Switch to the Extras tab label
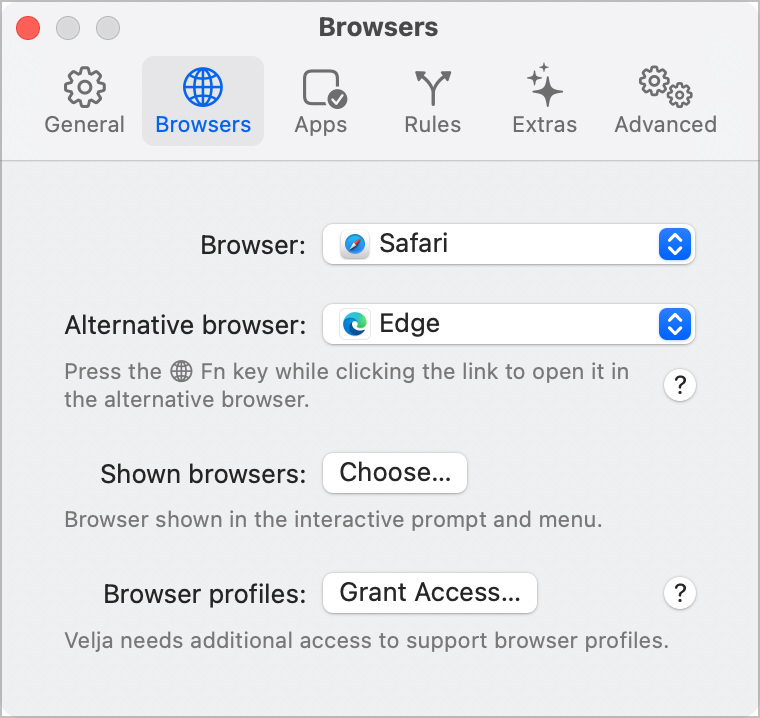This screenshot has width=760, height=718. tap(544, 125)
